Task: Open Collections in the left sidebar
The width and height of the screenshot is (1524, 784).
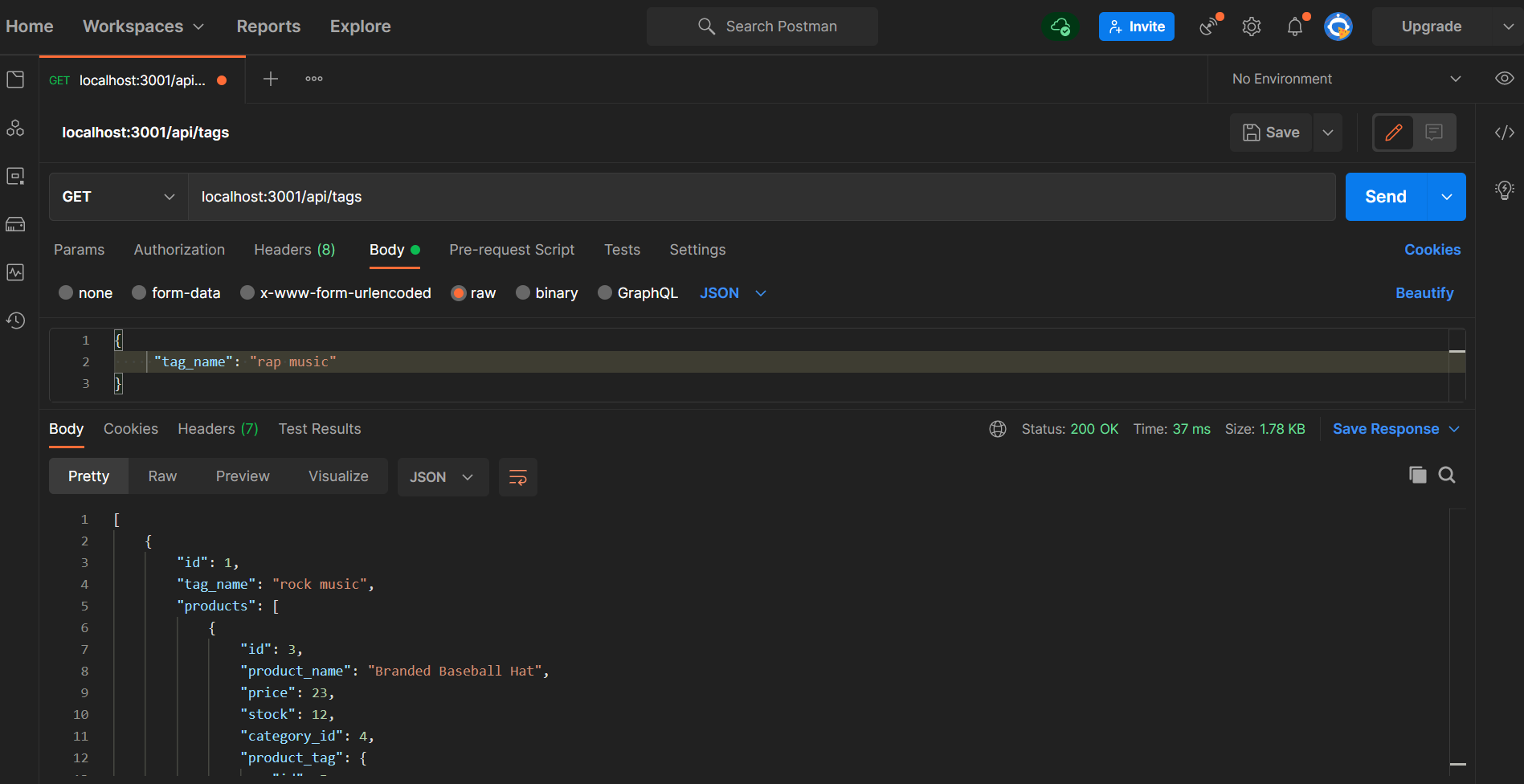Action: pyautogui.click(x=15, y=80)
